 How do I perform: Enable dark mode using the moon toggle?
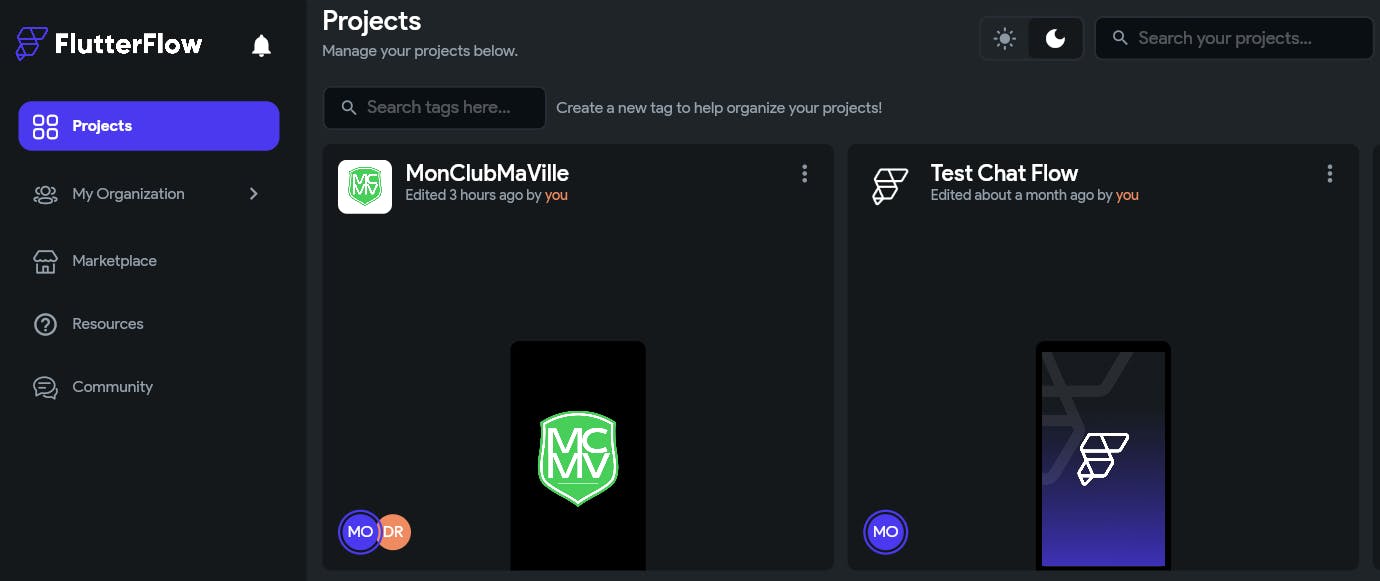(x=1058, y=38)
